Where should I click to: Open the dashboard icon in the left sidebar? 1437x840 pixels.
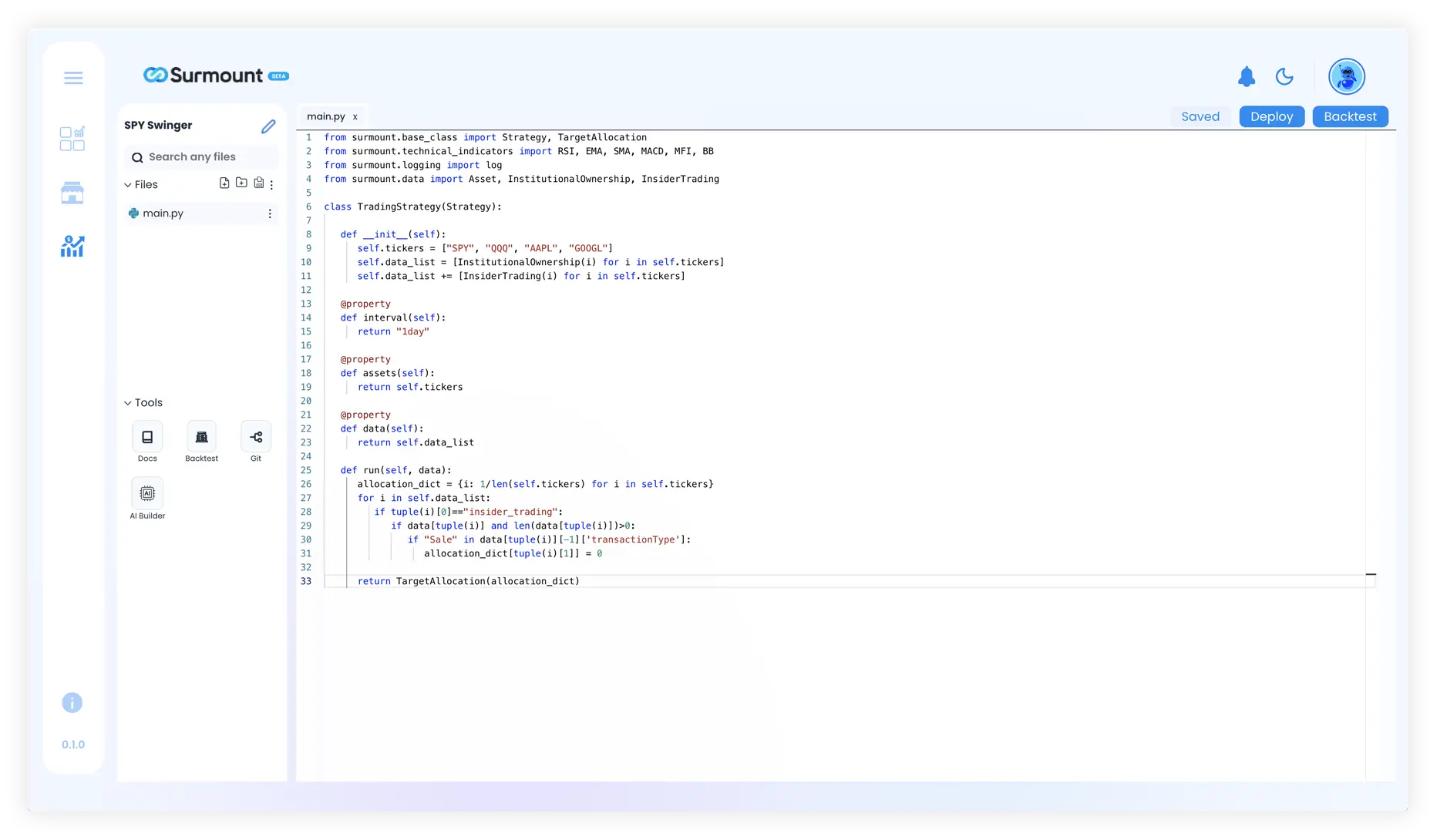pos(72,139)
